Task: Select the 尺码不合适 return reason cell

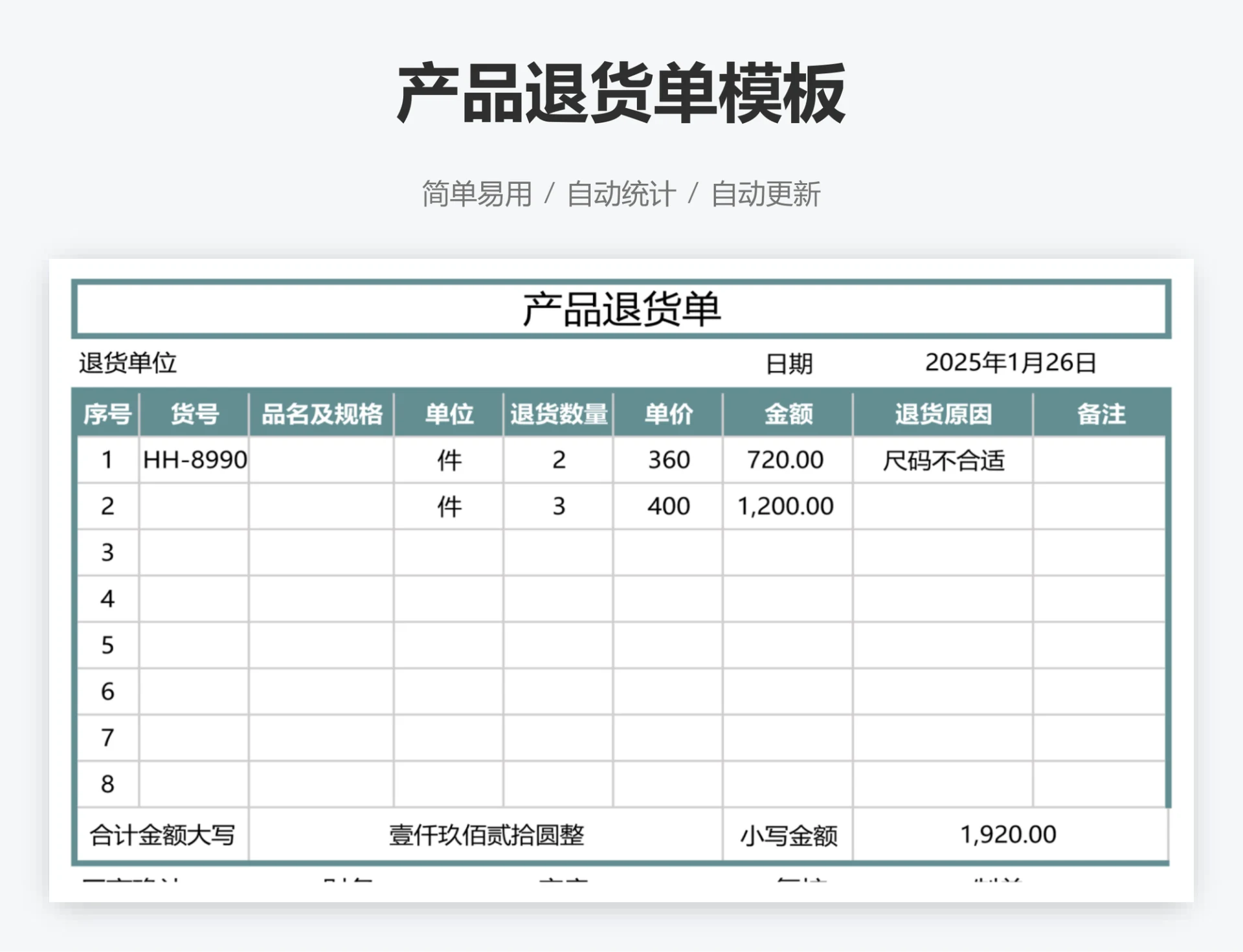Action: coord(943,461)
